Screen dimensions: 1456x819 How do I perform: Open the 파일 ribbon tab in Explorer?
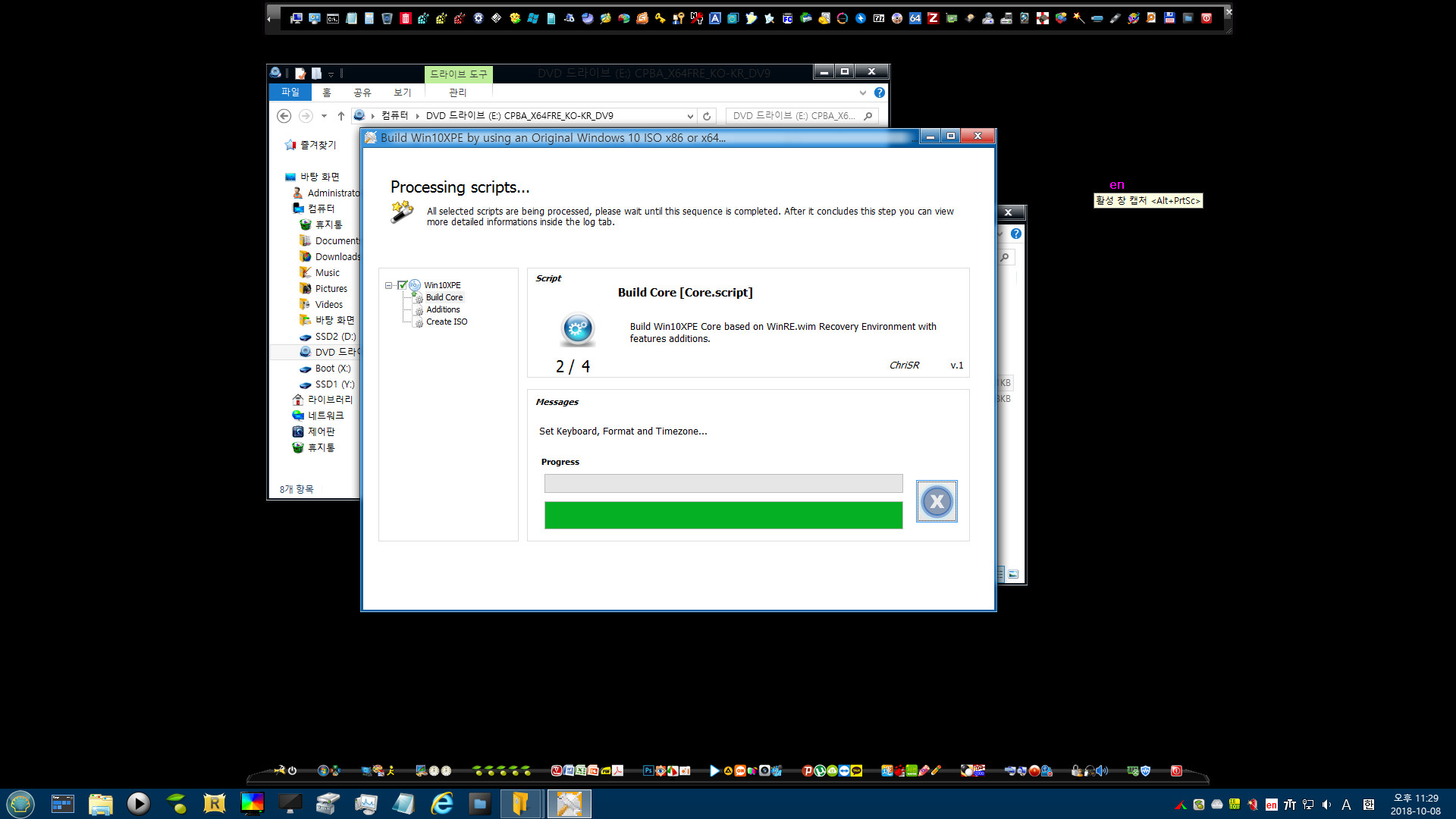click(x=290, y=92)
